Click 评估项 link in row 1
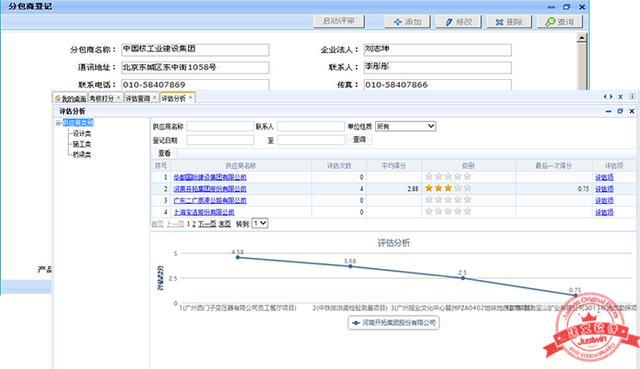This screenshot has width=640, height=369. 604,177
